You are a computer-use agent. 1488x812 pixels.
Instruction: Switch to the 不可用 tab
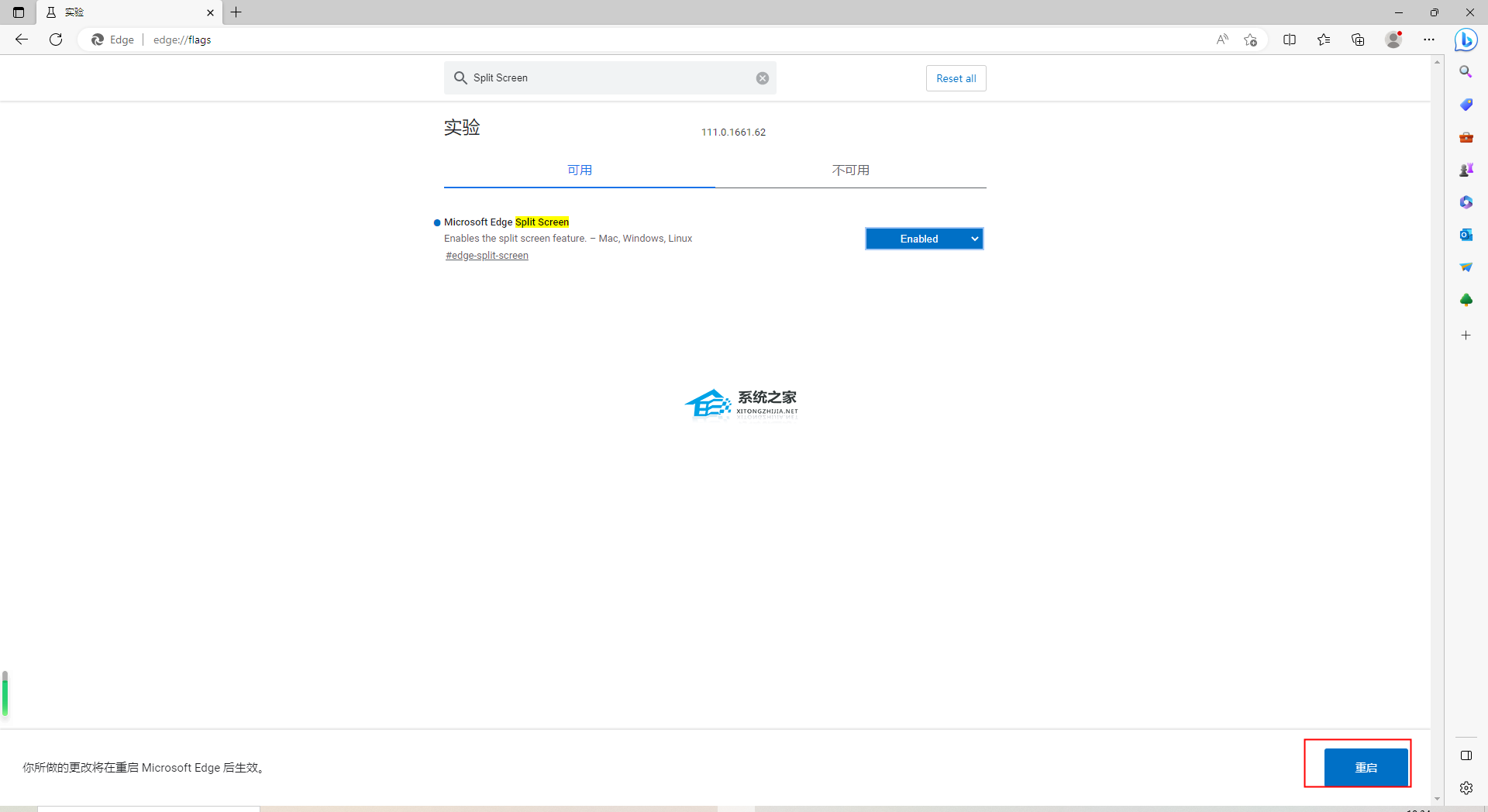click(851, 170)
